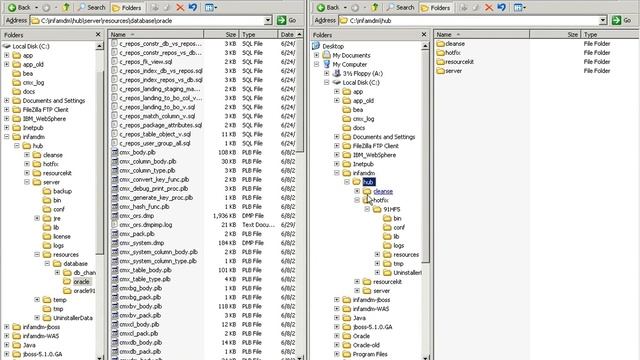Expand IBM_WebSphere in left tree
640x360 pixels.
pyautogui.click(x=7, y=119)
